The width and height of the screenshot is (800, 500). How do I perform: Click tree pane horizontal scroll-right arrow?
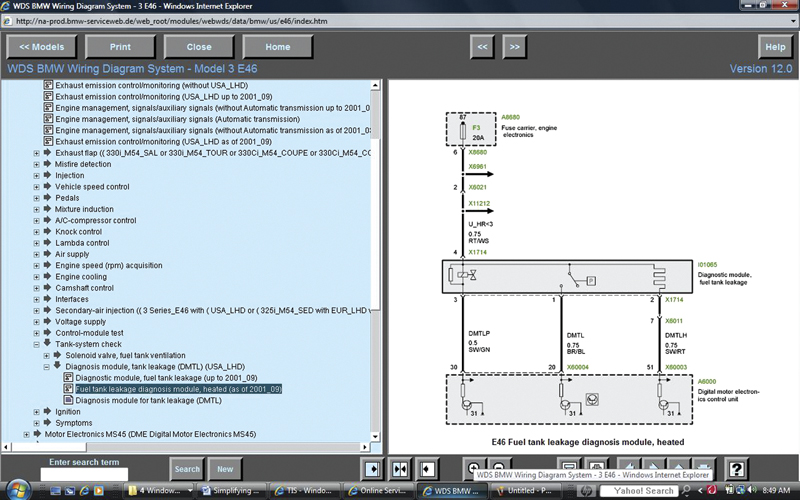tap(365, 447)
